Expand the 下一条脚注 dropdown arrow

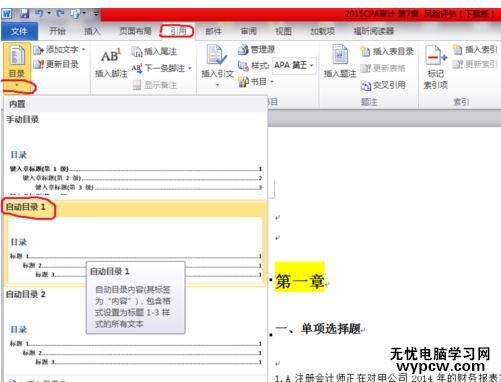[x=190, y=69]
